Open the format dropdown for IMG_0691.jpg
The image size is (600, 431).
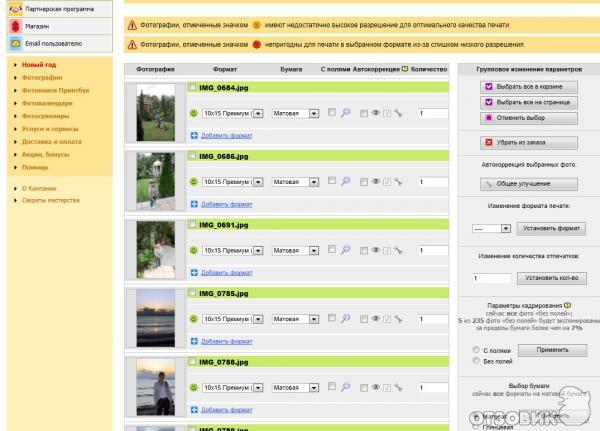tap(258, 250)
